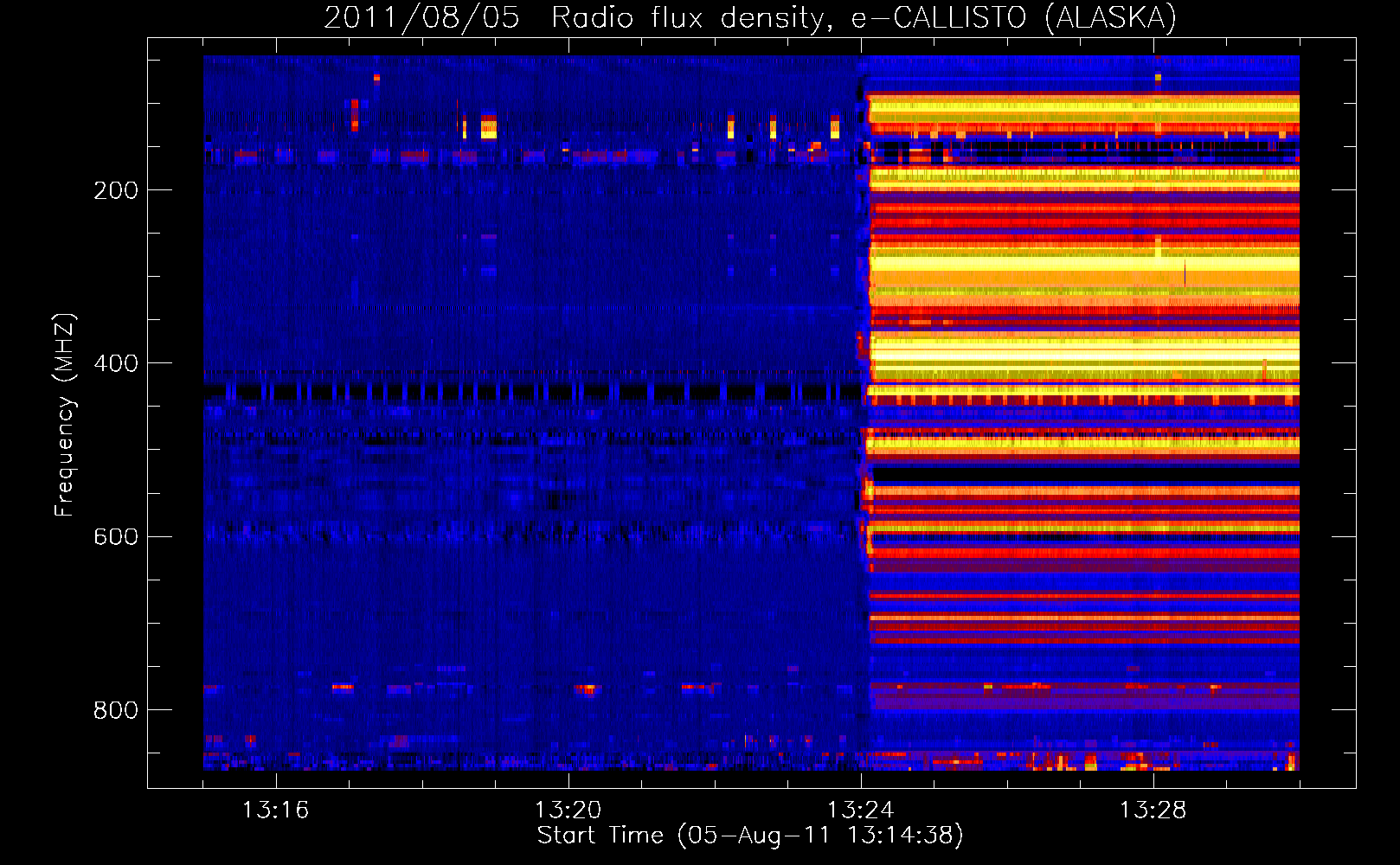Click the 'Start Time (05-Aug-11 13:14:38)' label
This screenshot has height=865, width=1400.
pyautogui.click(x=750, y=836)
